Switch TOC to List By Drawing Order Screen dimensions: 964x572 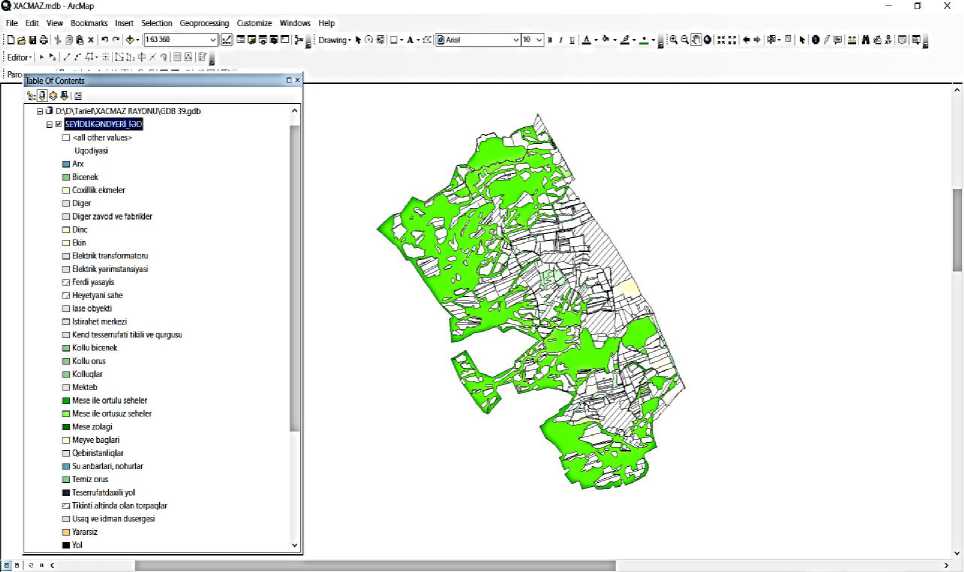pyautogui.click(x=31, y=96)
